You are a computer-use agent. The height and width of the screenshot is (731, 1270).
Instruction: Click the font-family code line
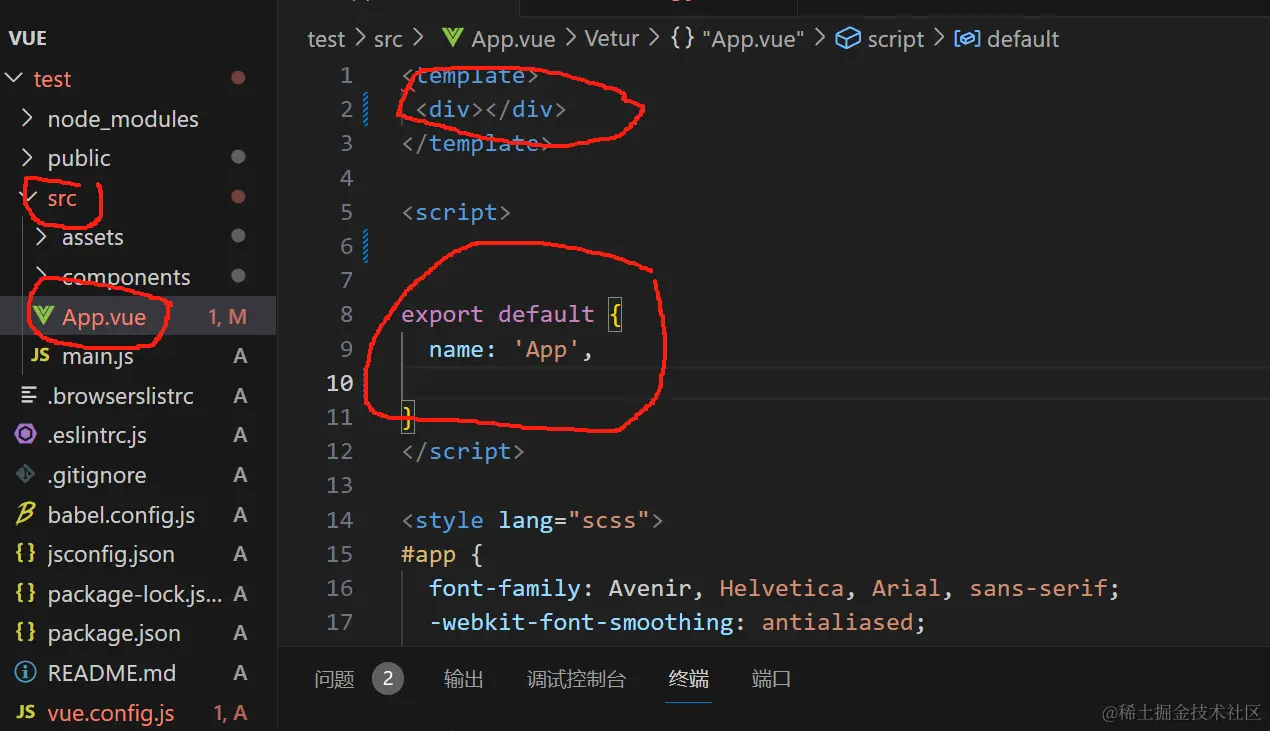click(775, 588)
